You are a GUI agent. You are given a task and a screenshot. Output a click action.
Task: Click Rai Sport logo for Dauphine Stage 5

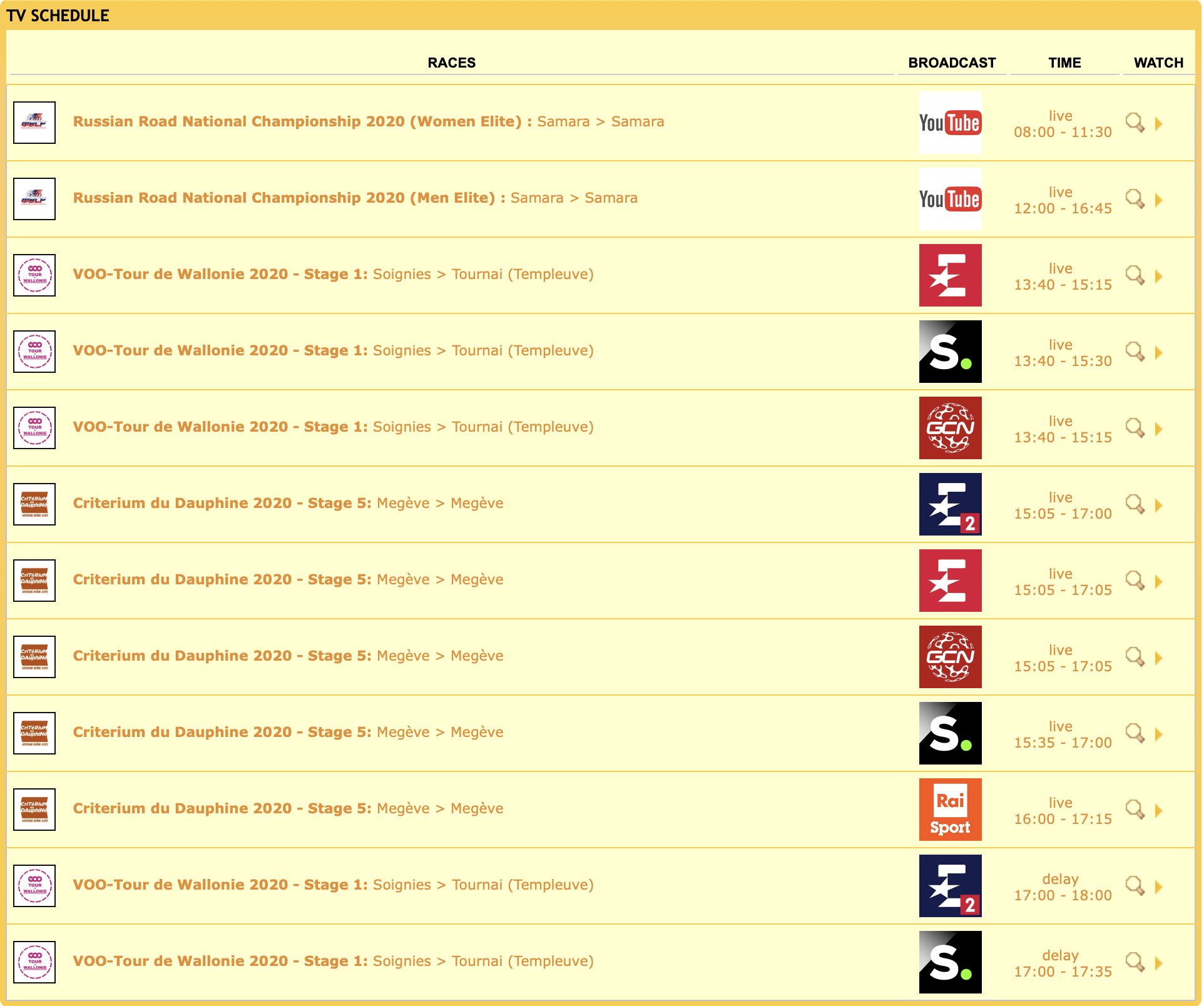click(949, 810)
